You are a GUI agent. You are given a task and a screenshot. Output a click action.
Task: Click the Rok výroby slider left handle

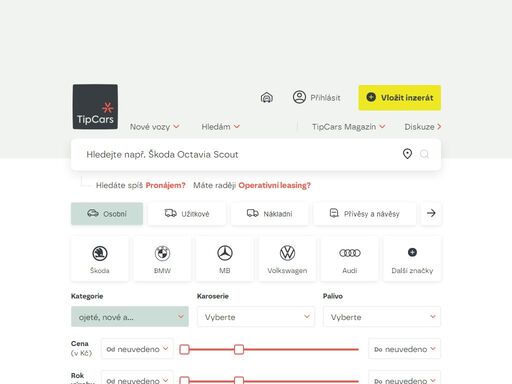point(184,380)
